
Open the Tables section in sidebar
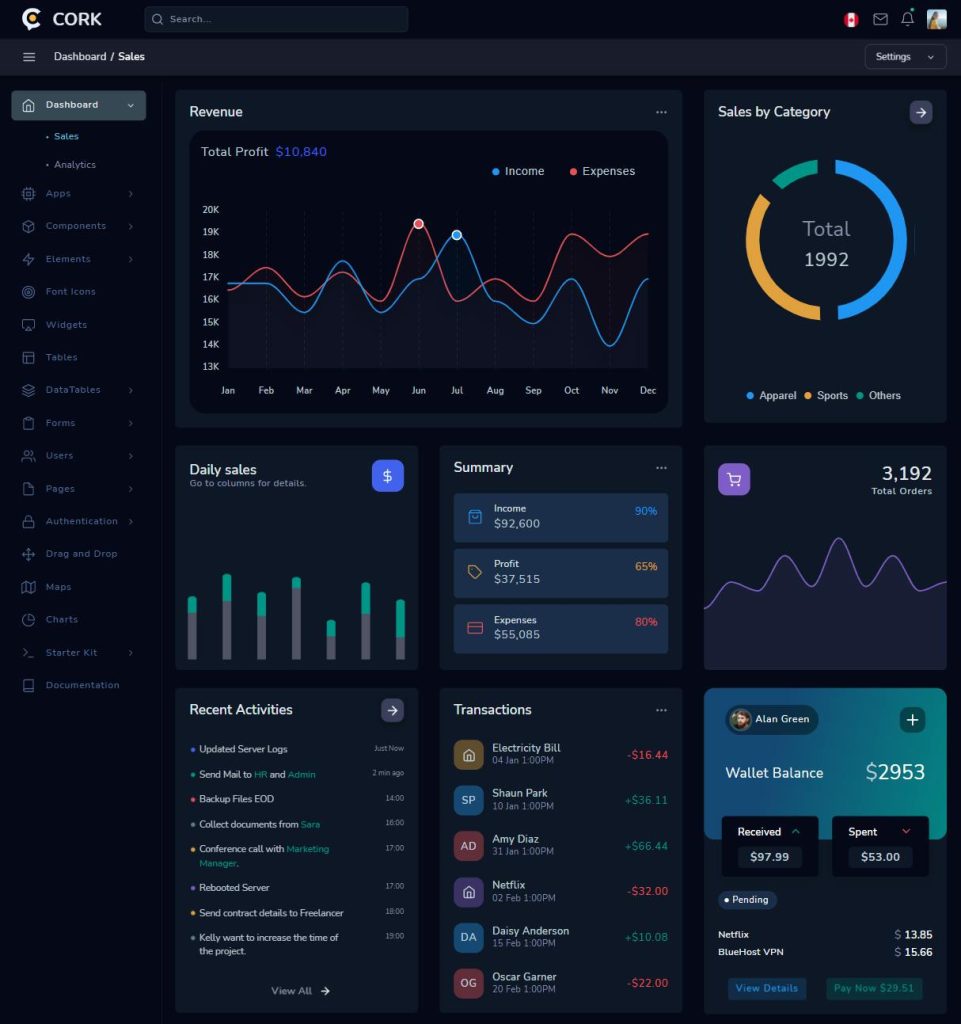click(x=60, y=357)
